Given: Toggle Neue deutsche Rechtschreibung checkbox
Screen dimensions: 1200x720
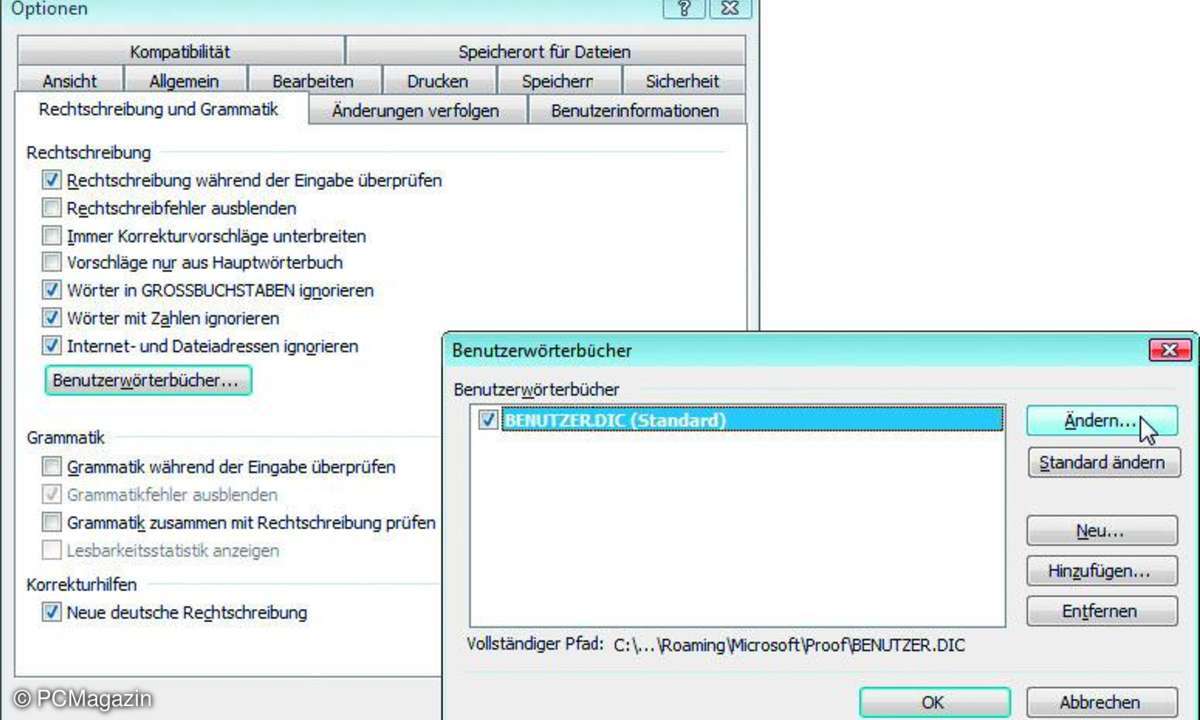Looking at the screenshot, I should tap(52, 612).
